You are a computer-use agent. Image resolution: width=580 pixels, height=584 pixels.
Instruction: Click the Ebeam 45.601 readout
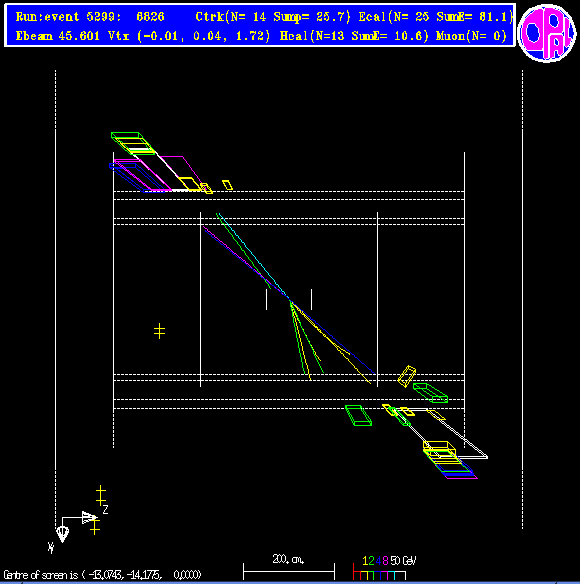coord(58,36)
